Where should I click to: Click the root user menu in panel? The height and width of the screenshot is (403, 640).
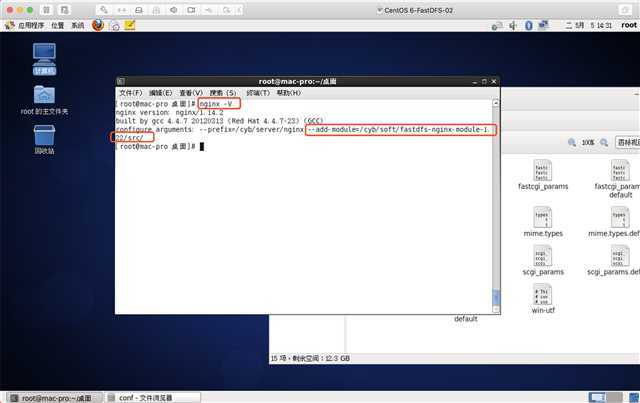629,25
